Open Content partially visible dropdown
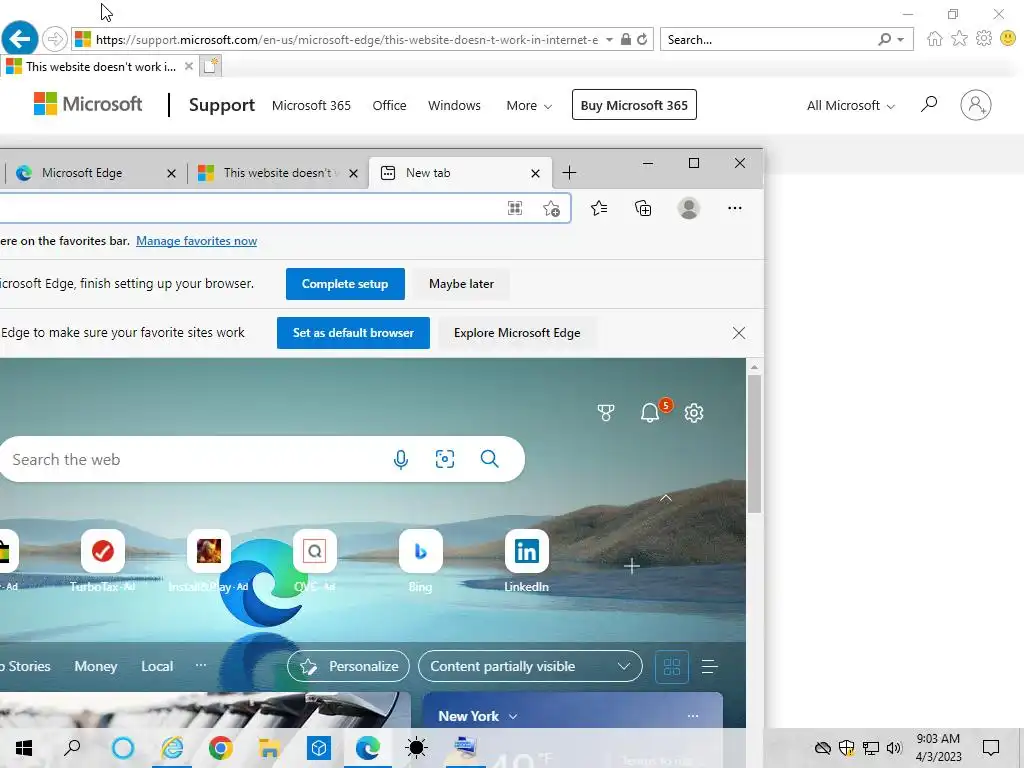This screenshot has height=768, width=1024. click(530, 666)
